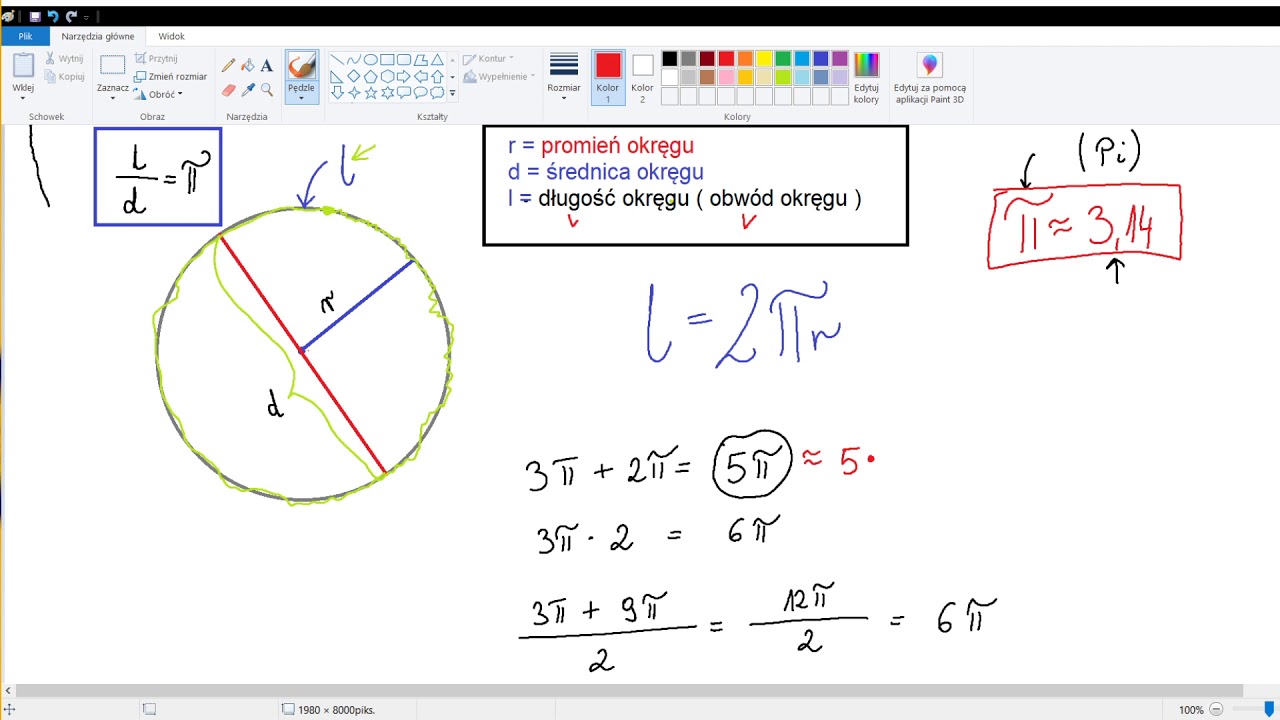Pick the hexagon shape
This screenshot has height=720, width=1280.
click(387, 76)
